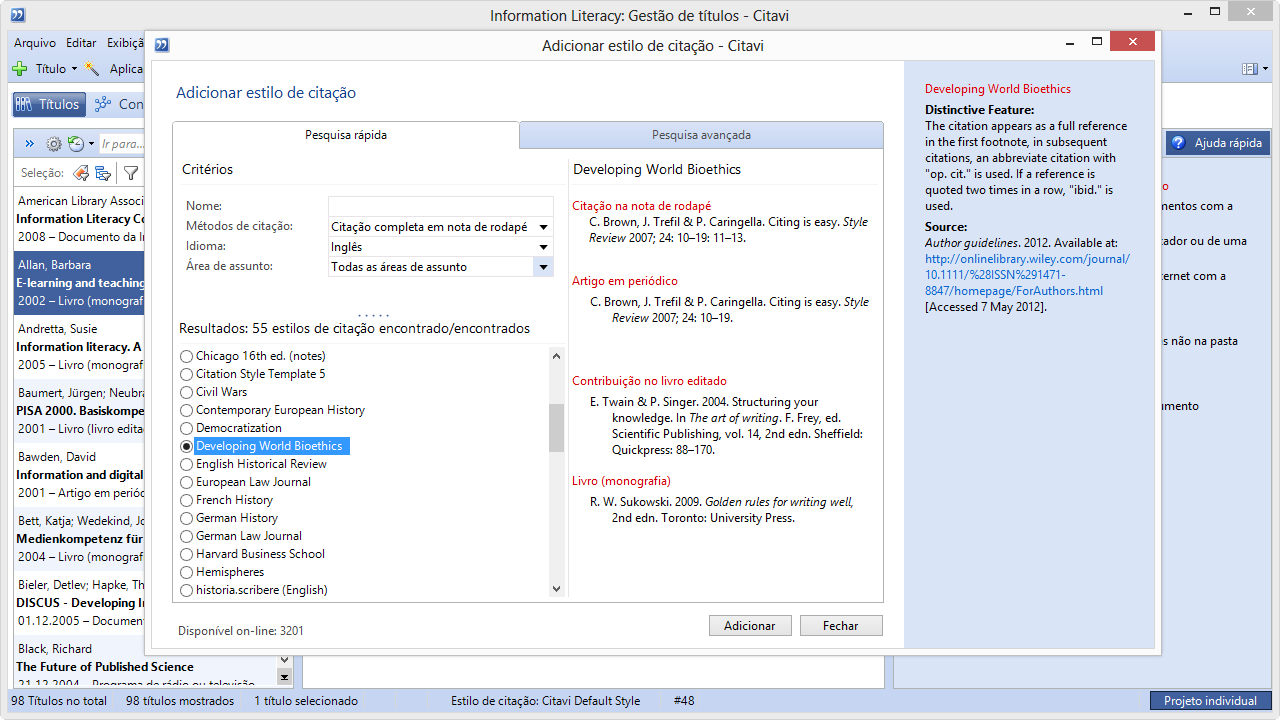Select Citation Style Template 5 radio button
Image resolution: width=1280 pixels, height=720 pixels.
pyautogui.click(x=186, y=374)
